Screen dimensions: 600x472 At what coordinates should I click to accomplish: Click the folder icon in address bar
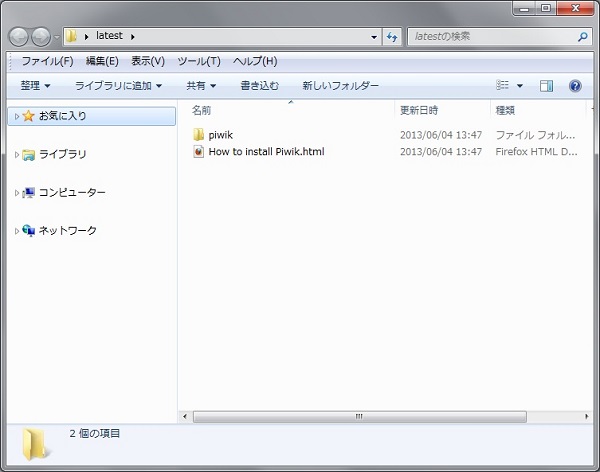71,36
